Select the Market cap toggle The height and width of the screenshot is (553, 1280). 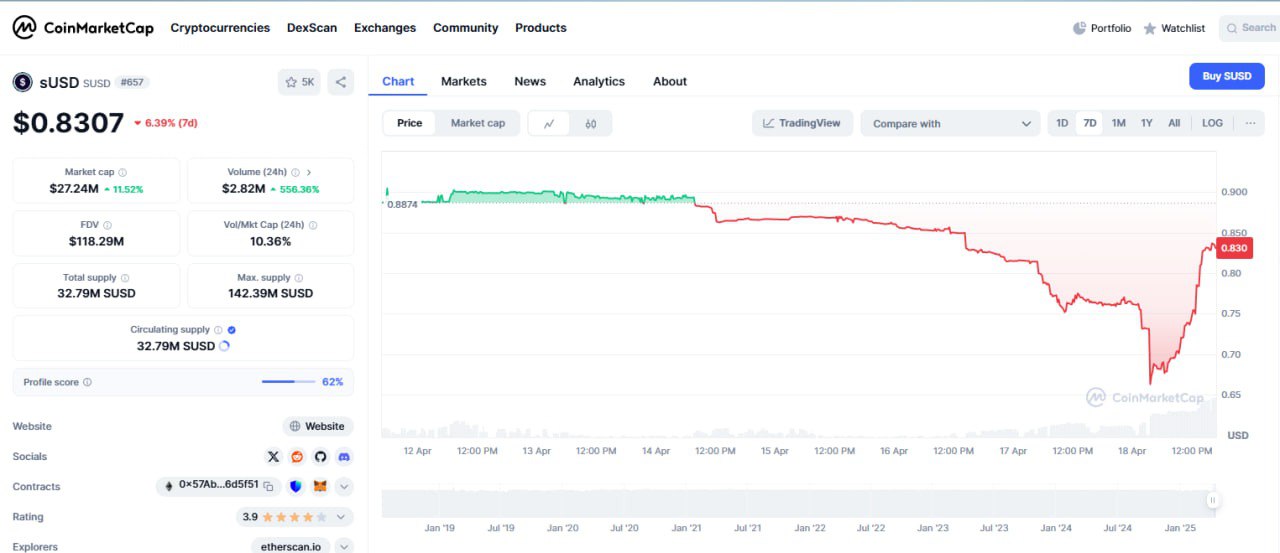pyautogui.click(x=478, y=123)
